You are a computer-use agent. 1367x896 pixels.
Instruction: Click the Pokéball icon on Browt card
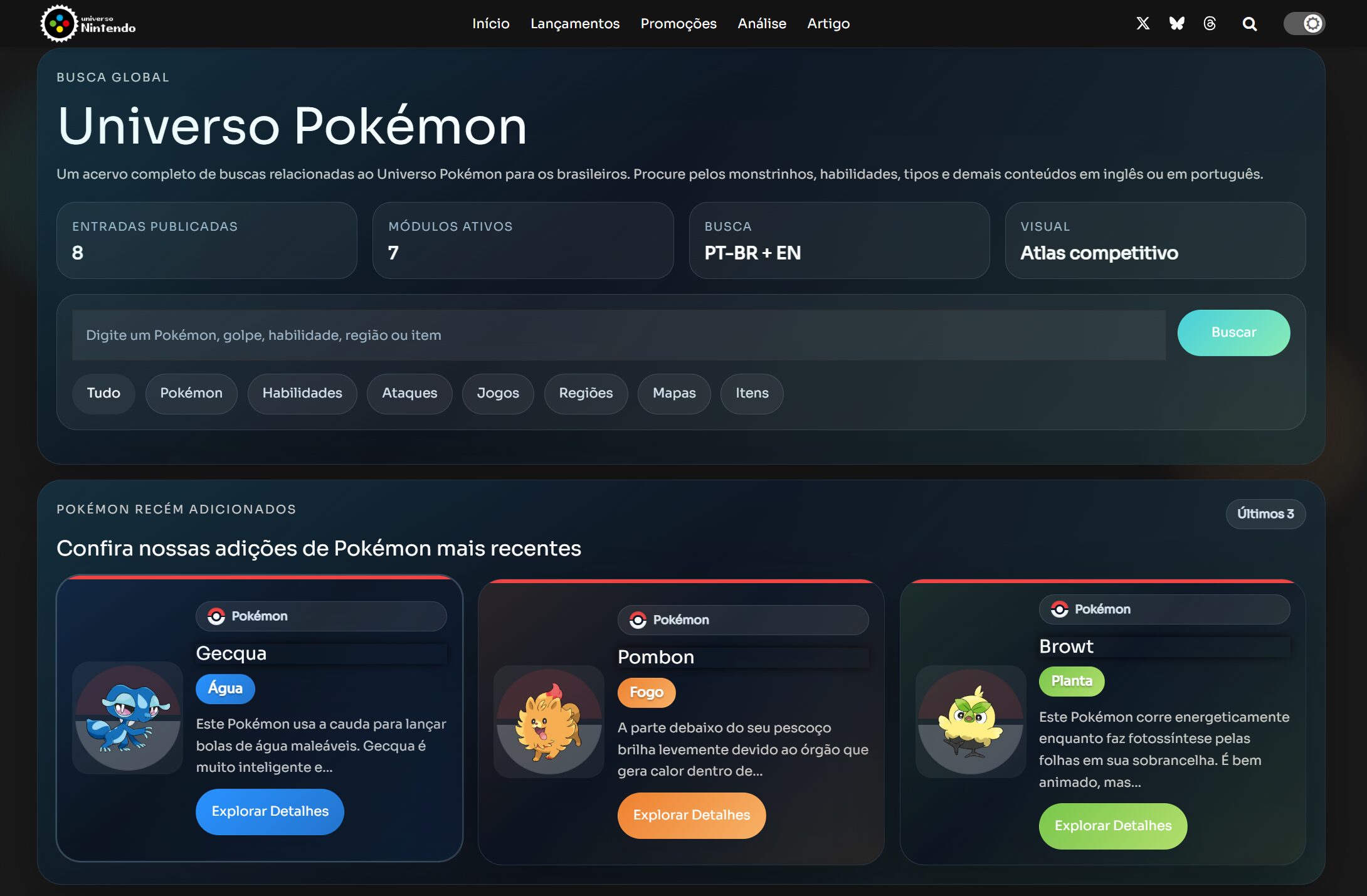[x=1060, y=609]
